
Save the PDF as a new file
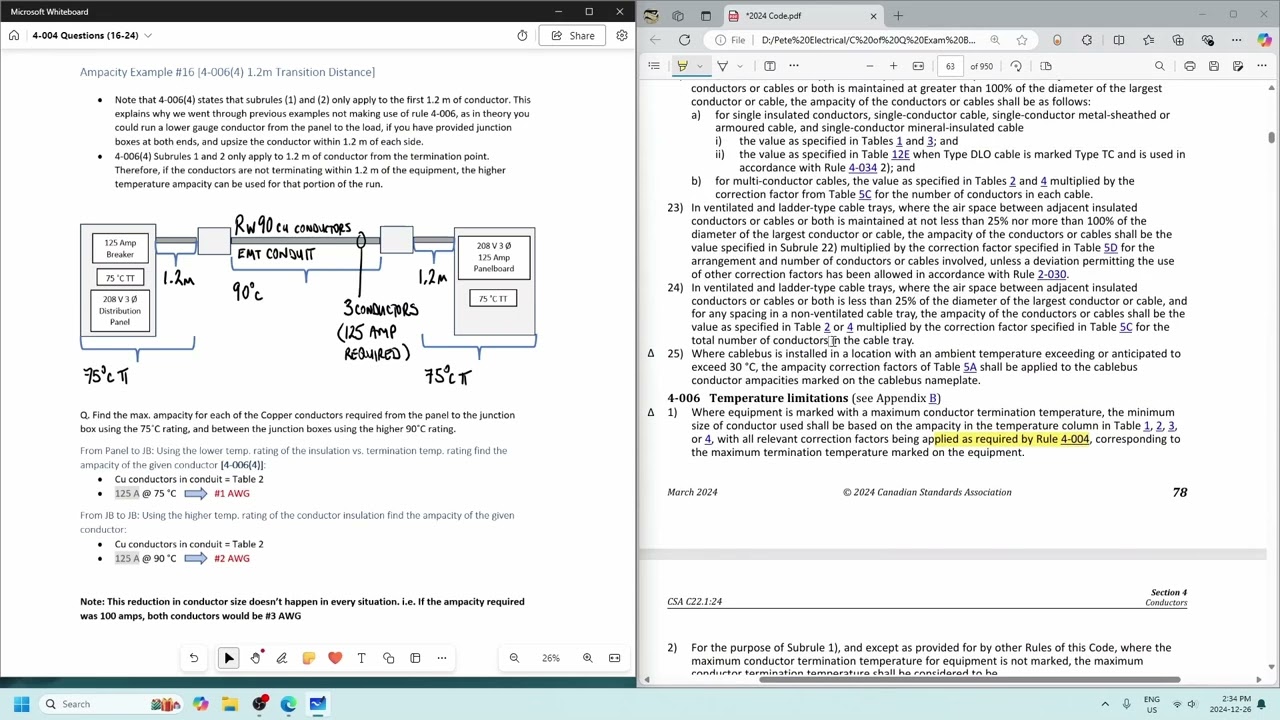pyautogui.click(x=1238, y=66)
